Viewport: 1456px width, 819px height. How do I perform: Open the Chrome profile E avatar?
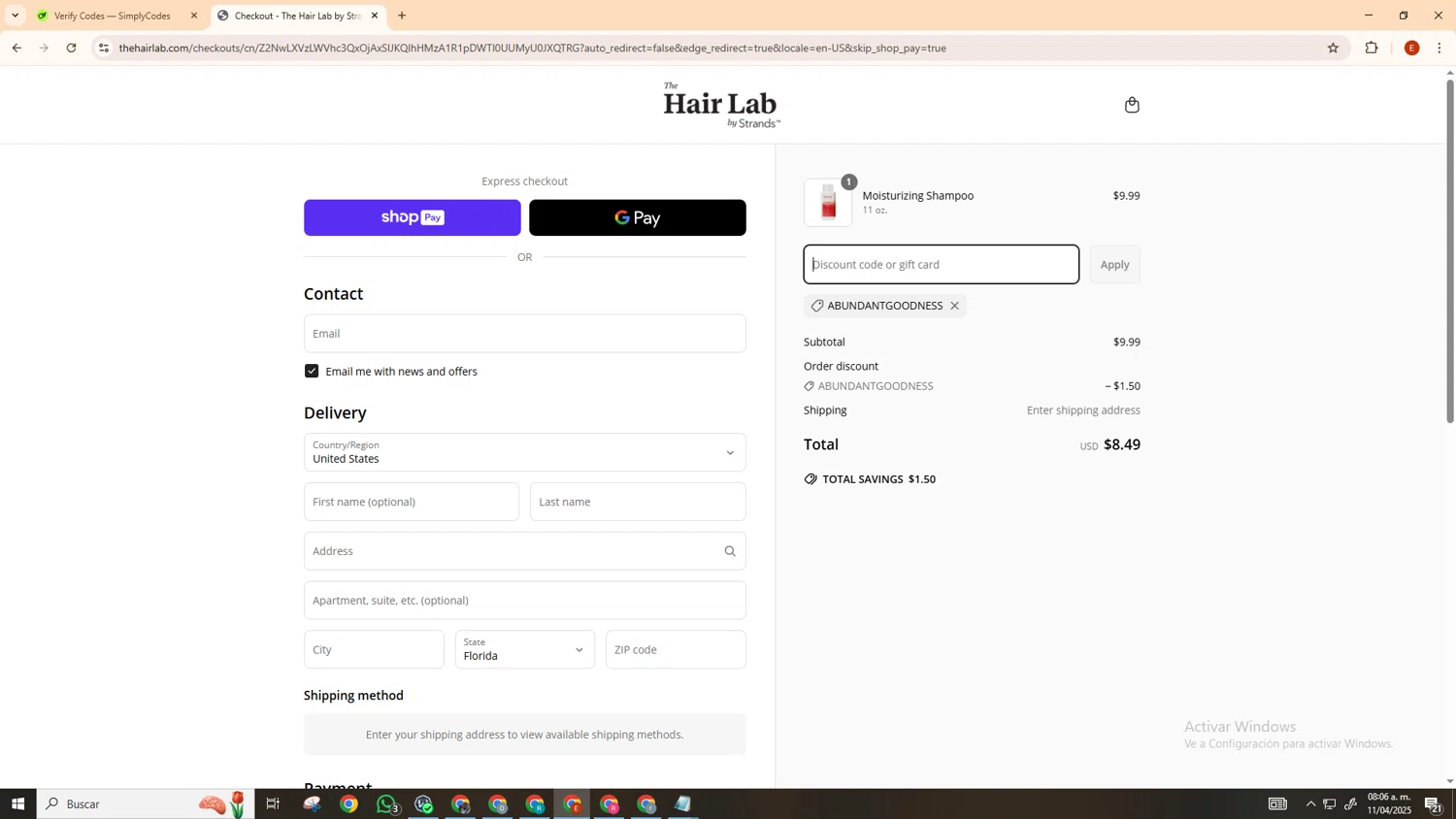(x=1411, y=48)
